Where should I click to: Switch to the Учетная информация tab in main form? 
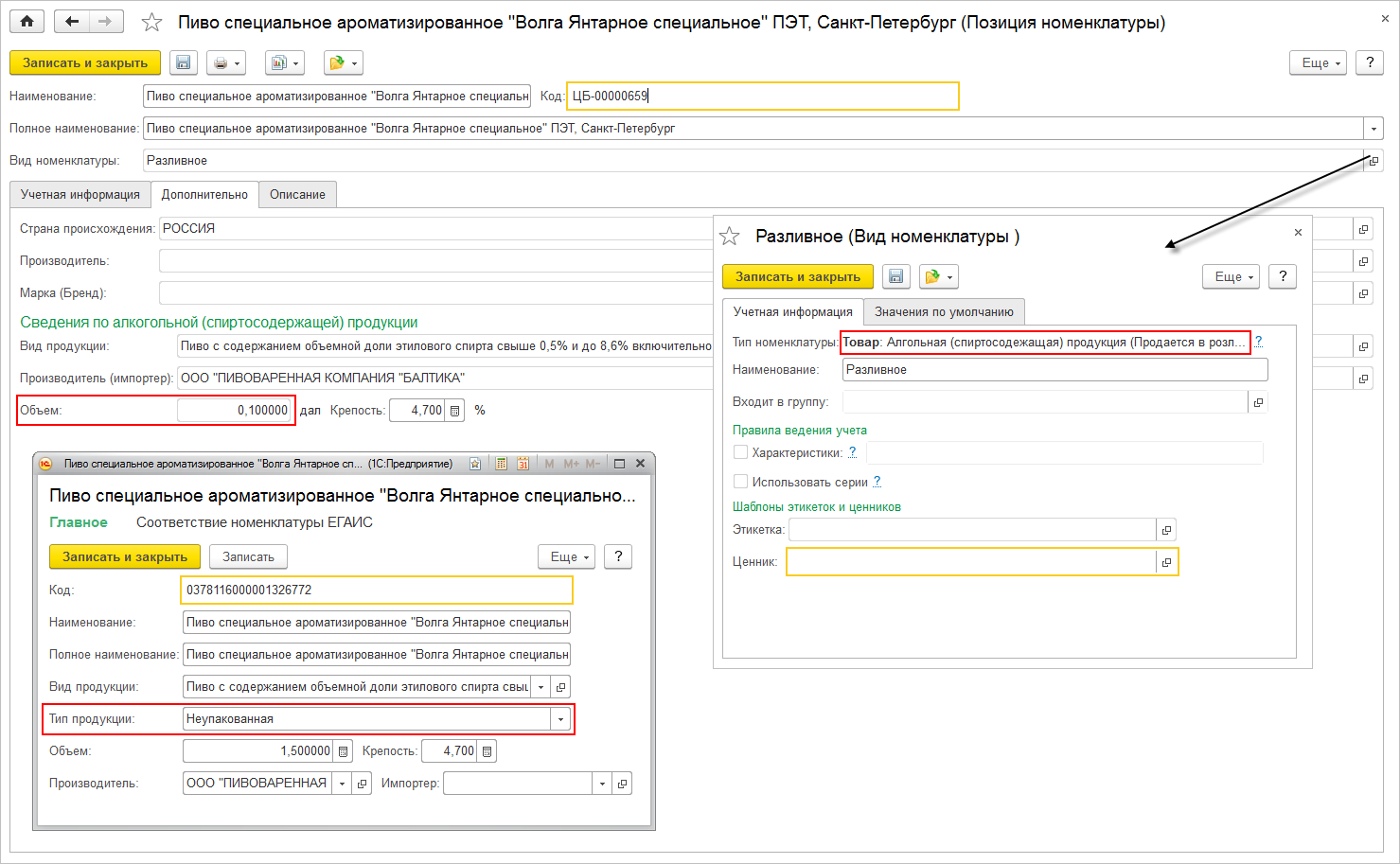pos(80,195)
